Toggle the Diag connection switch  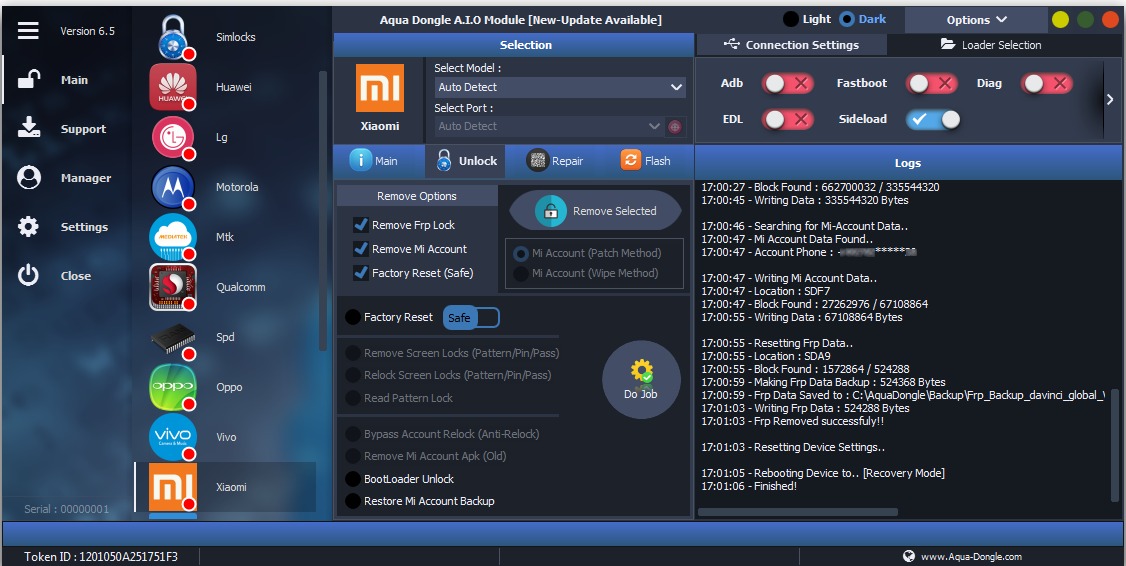[1046, 83]
